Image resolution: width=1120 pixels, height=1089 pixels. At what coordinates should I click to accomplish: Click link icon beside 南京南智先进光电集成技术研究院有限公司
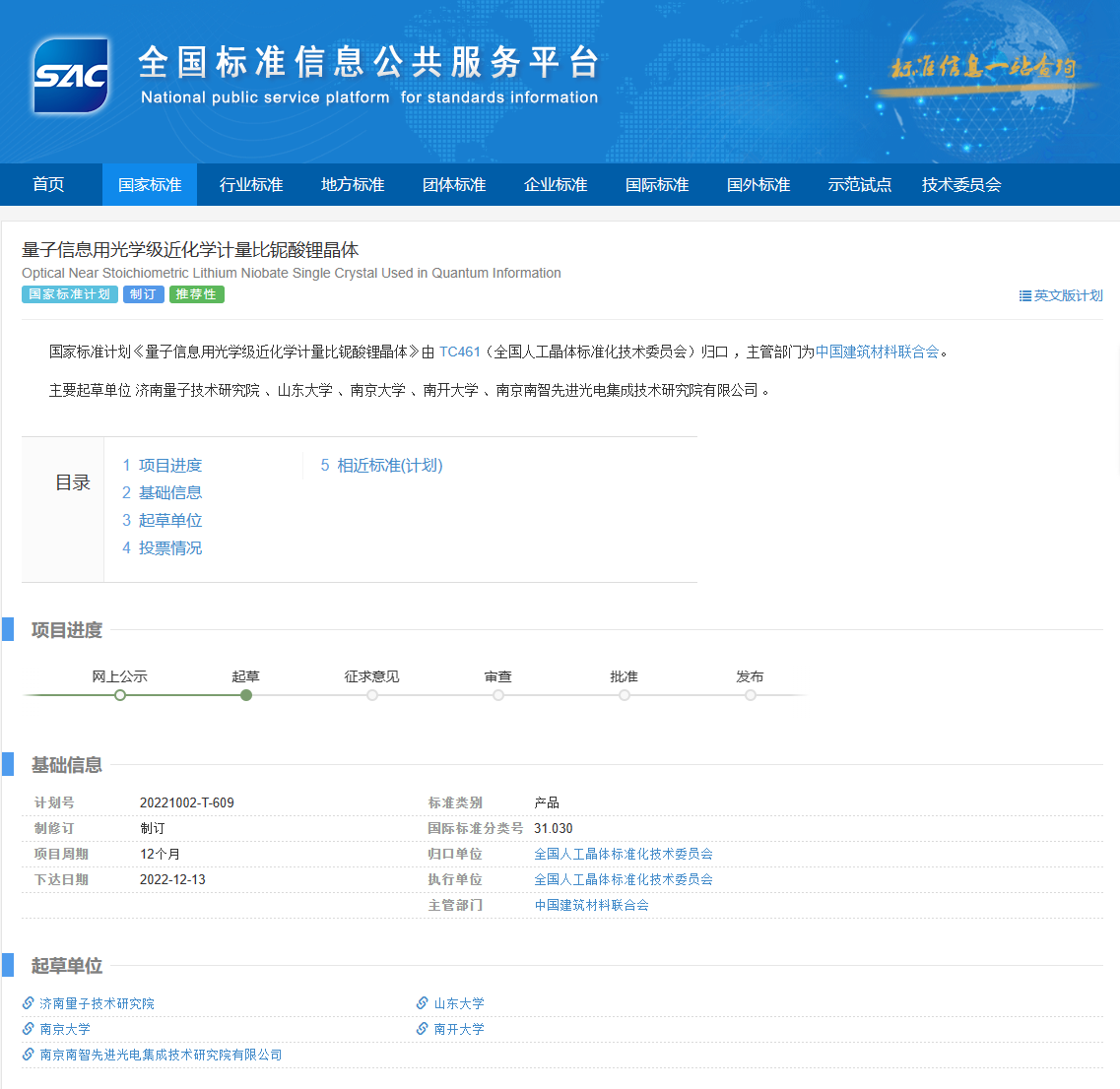click(x=29, y=1054)
